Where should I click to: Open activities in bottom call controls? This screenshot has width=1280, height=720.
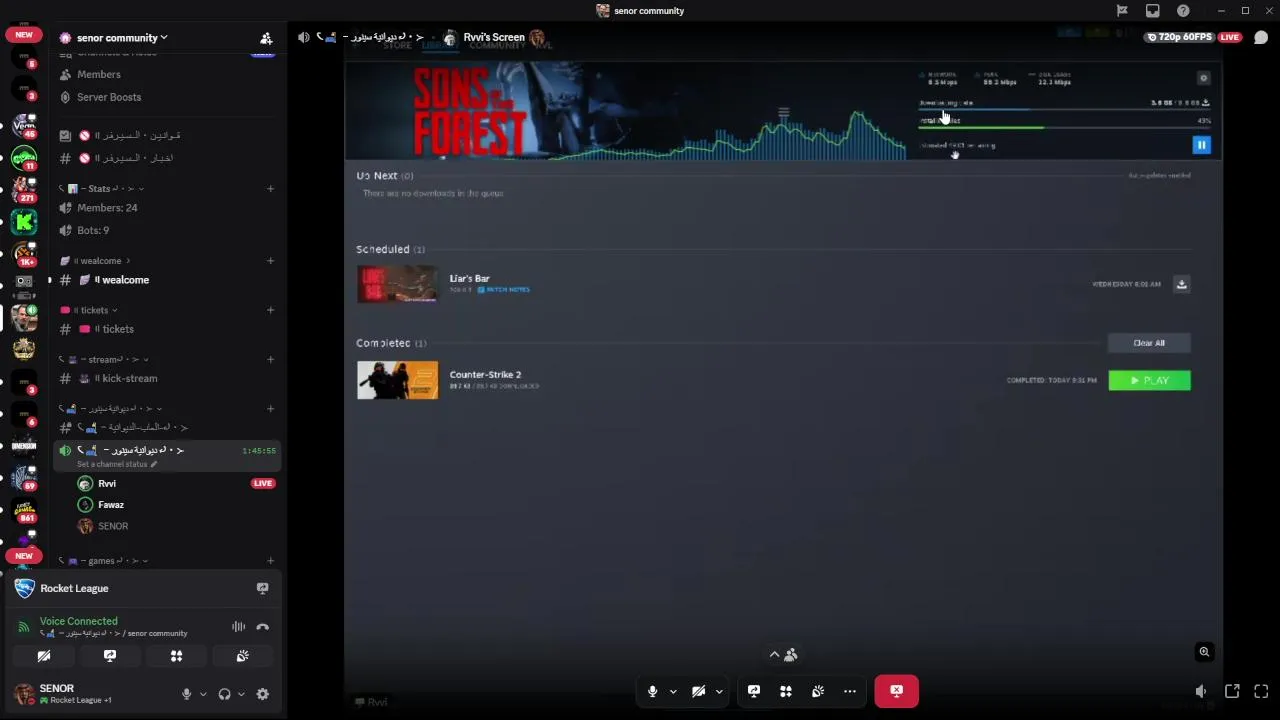[786, 691]
